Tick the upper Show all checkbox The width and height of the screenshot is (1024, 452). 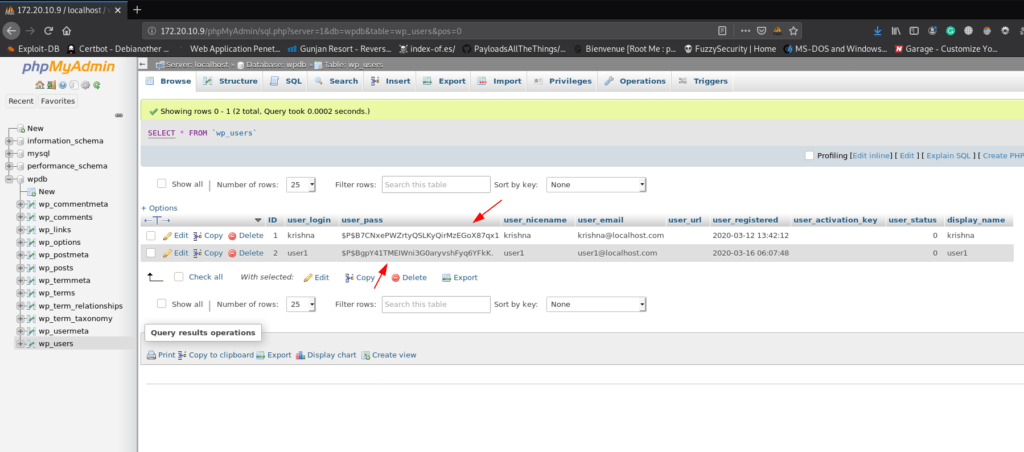161,184
